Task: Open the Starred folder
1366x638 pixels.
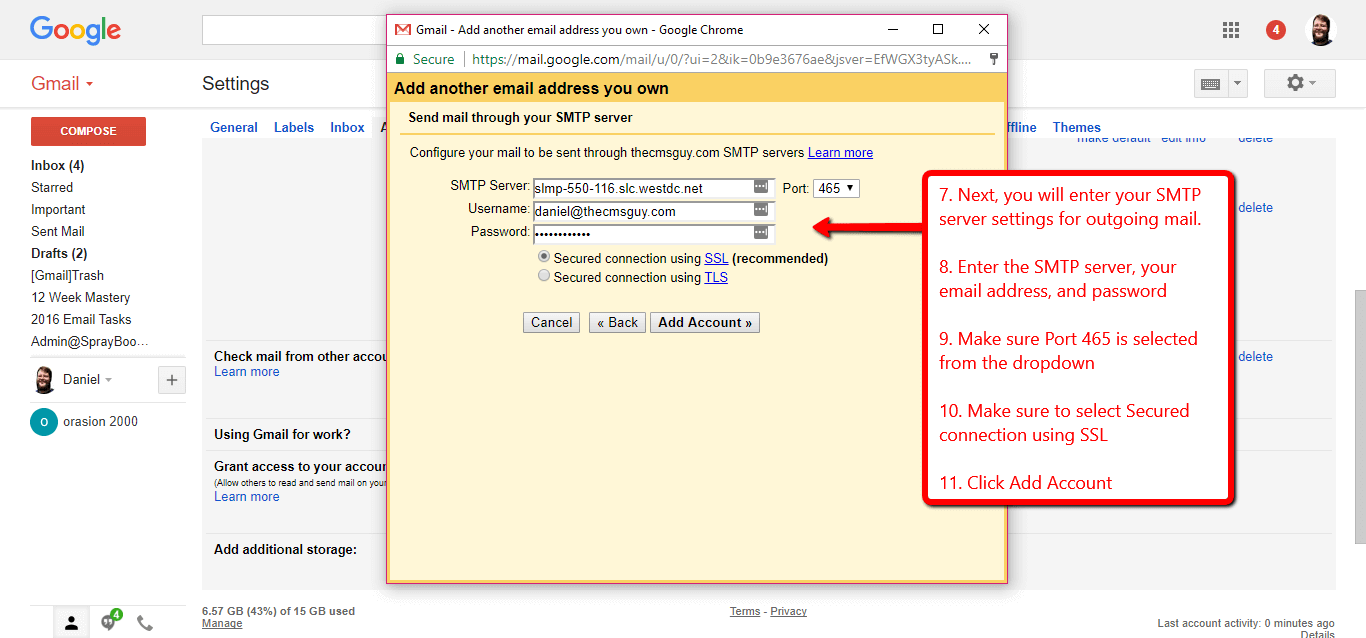Action: (x=52, y=187)
